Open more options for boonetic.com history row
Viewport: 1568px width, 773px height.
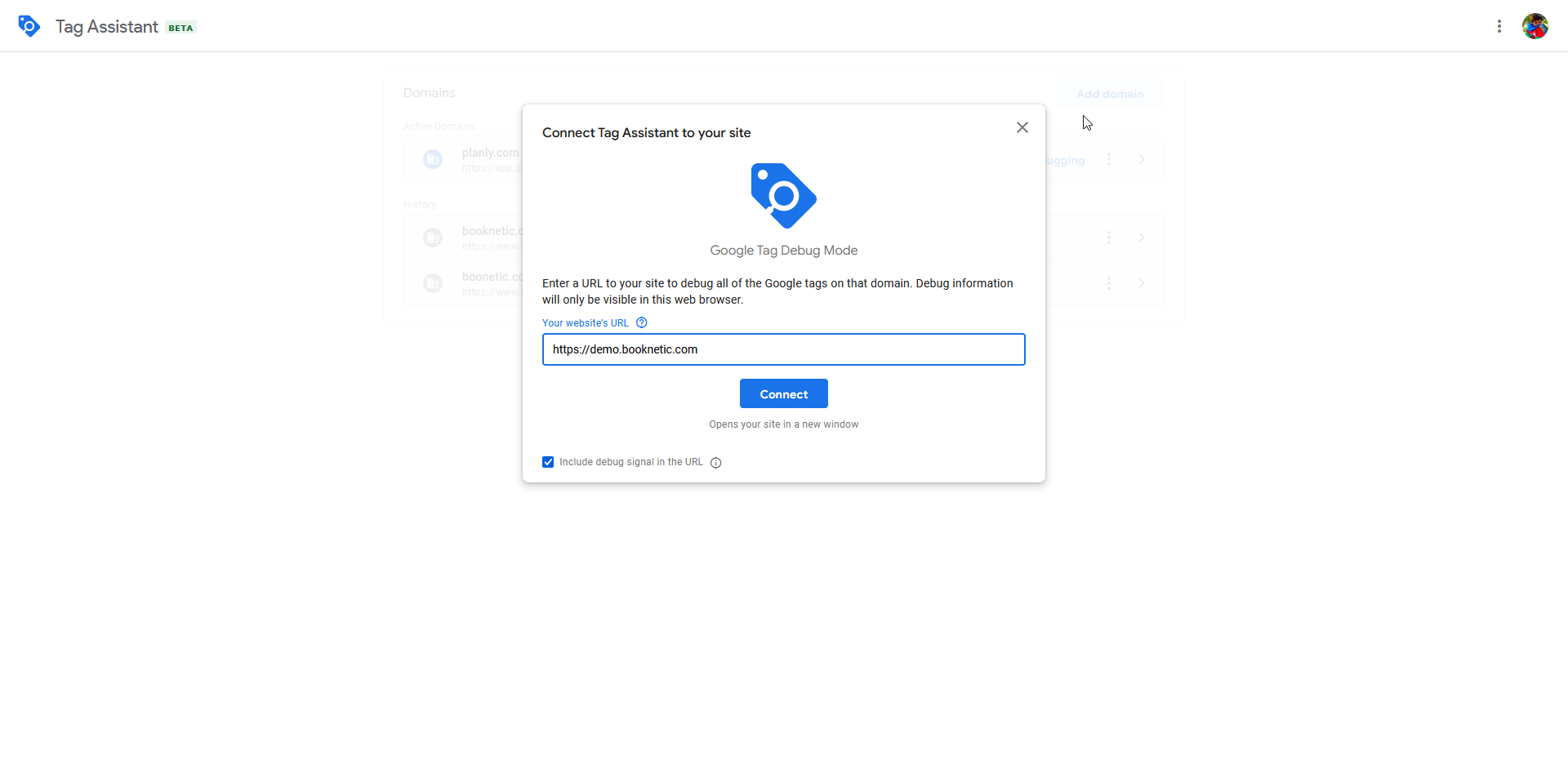(1109, 283)
